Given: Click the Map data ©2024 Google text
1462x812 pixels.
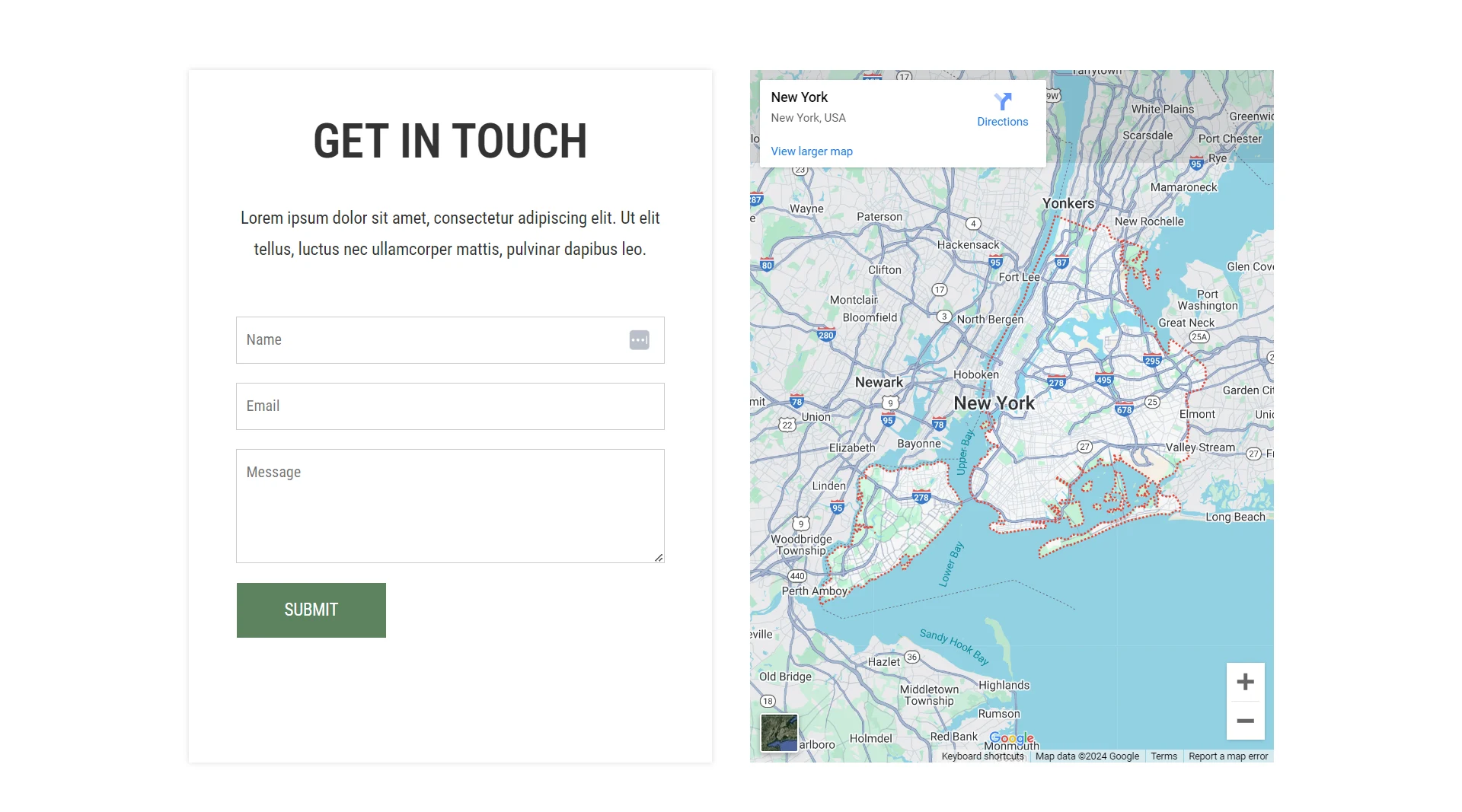Looking at the screenshot, I should coord(1087,756).
